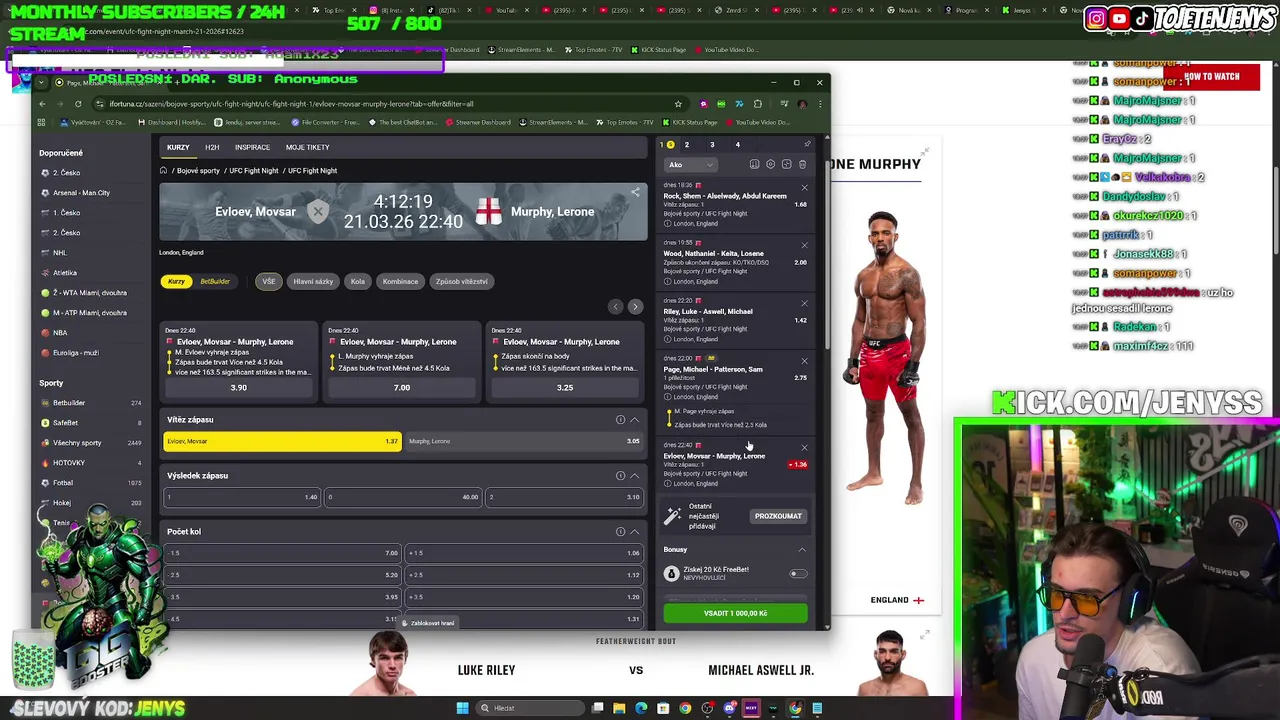The image size is (1280, 720).
Task: Open the Ako bet type dropdown
Action: point(691,165)
